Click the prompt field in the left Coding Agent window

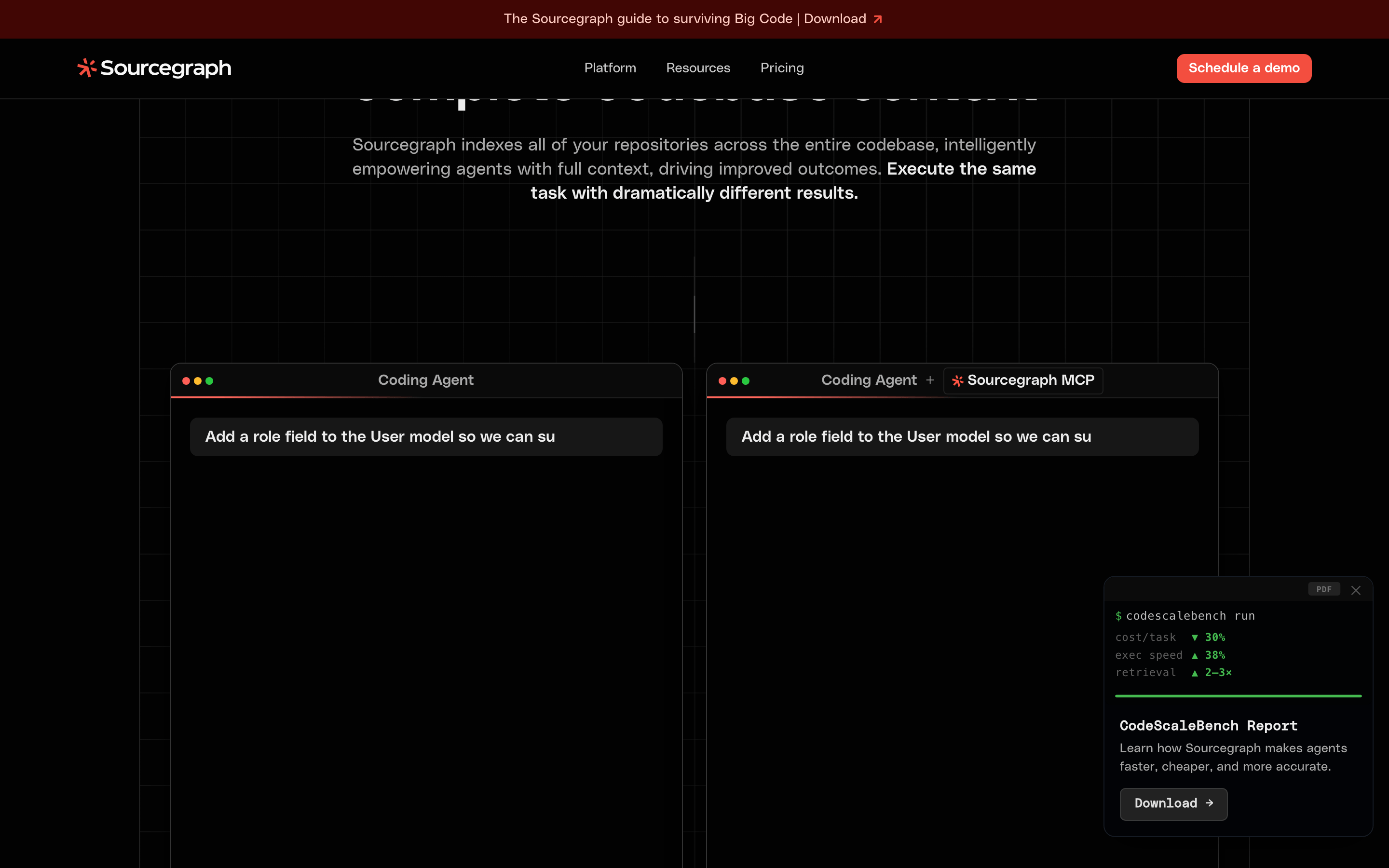426,437
